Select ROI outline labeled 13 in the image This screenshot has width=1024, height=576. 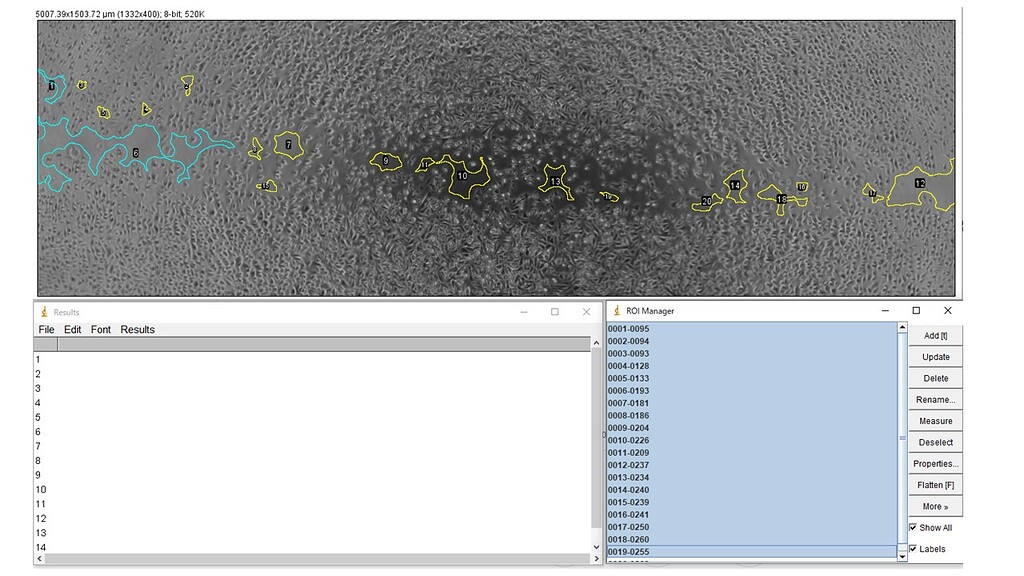point(557,181)
